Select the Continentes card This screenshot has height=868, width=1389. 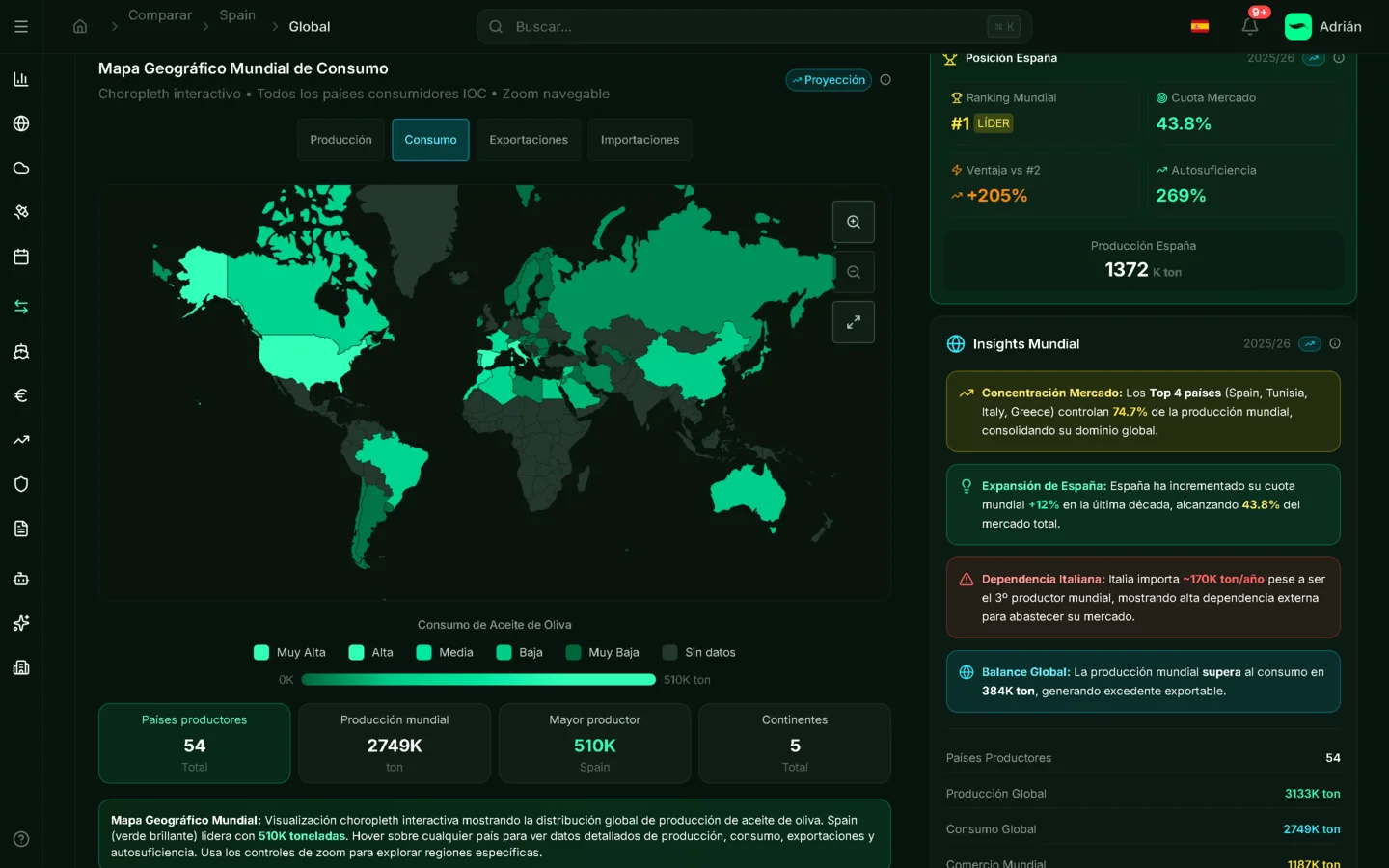pyautogui.click(x=795, y=744)
